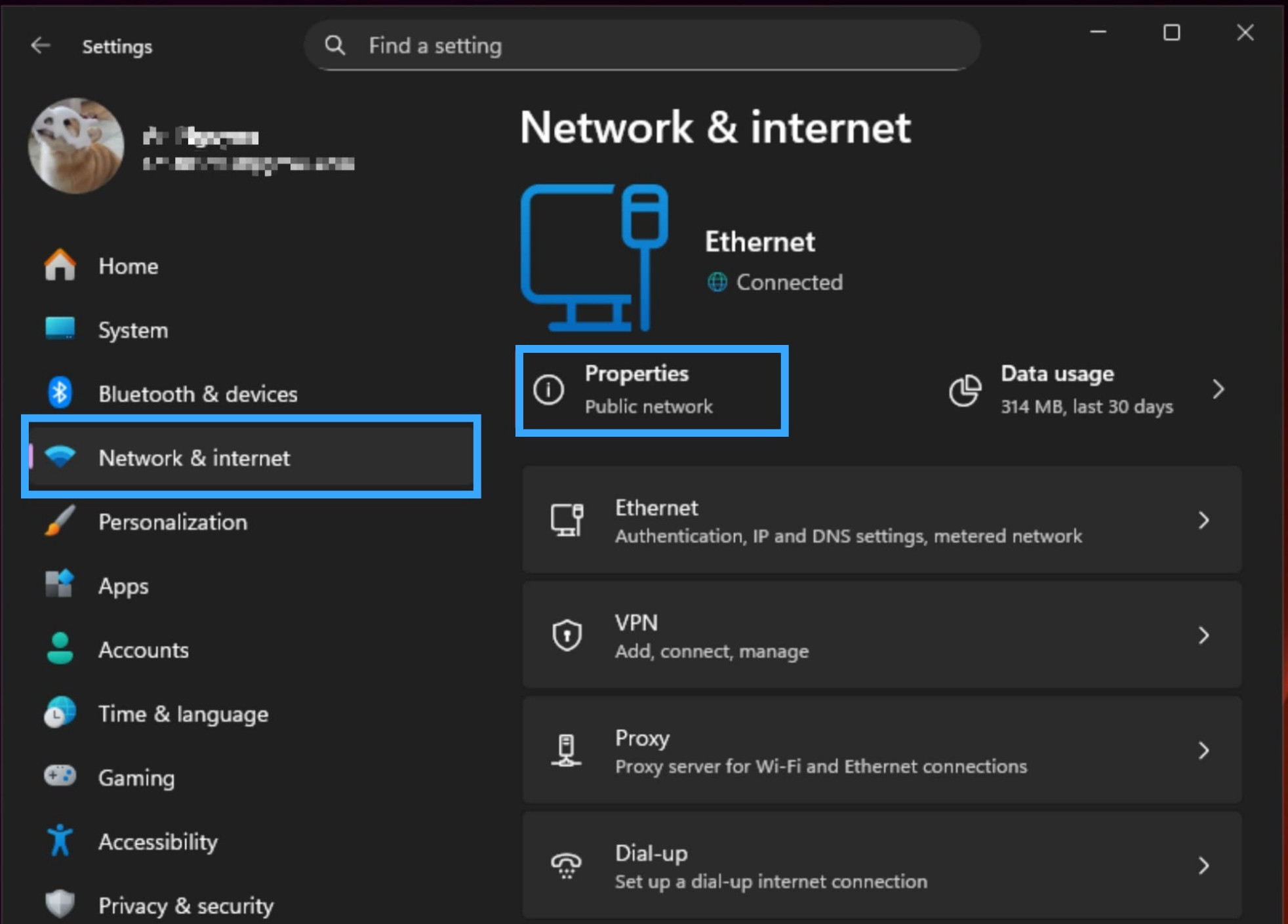Click the Proxy server icon
This screenshot has width=1288, height=924.
(567, 750)
